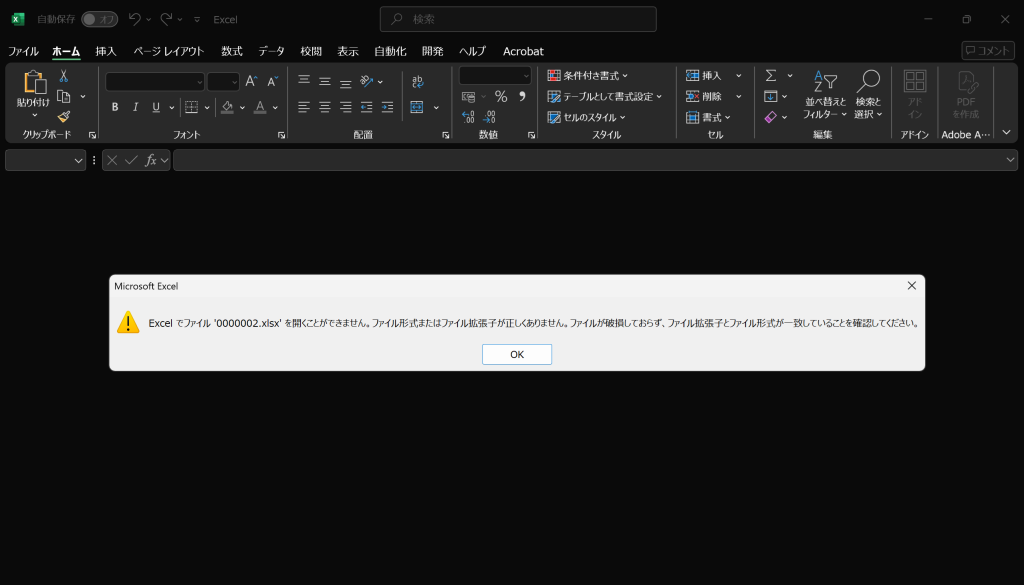Open the Quick Access Toolbar customize menu
The height and width of the screenshot is (585, 1024).
197,20
